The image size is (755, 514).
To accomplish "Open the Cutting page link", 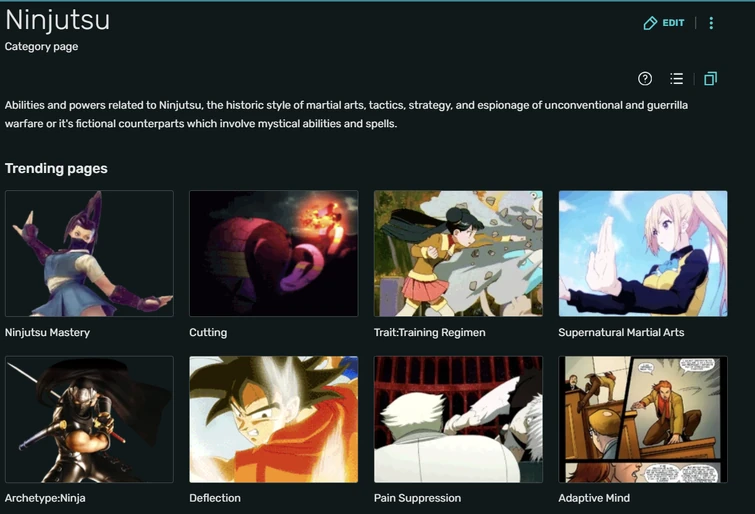I will click(x=208, y=332).
